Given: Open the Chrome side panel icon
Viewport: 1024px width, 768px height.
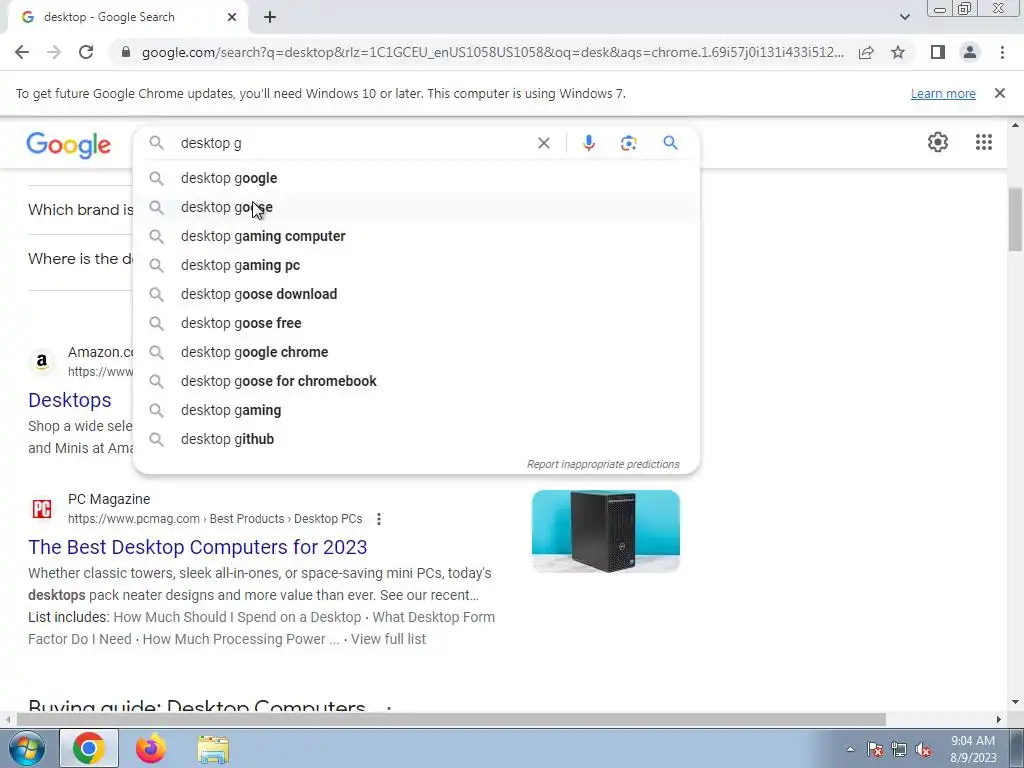Looking at the screenshot, I should coord(938,52).
